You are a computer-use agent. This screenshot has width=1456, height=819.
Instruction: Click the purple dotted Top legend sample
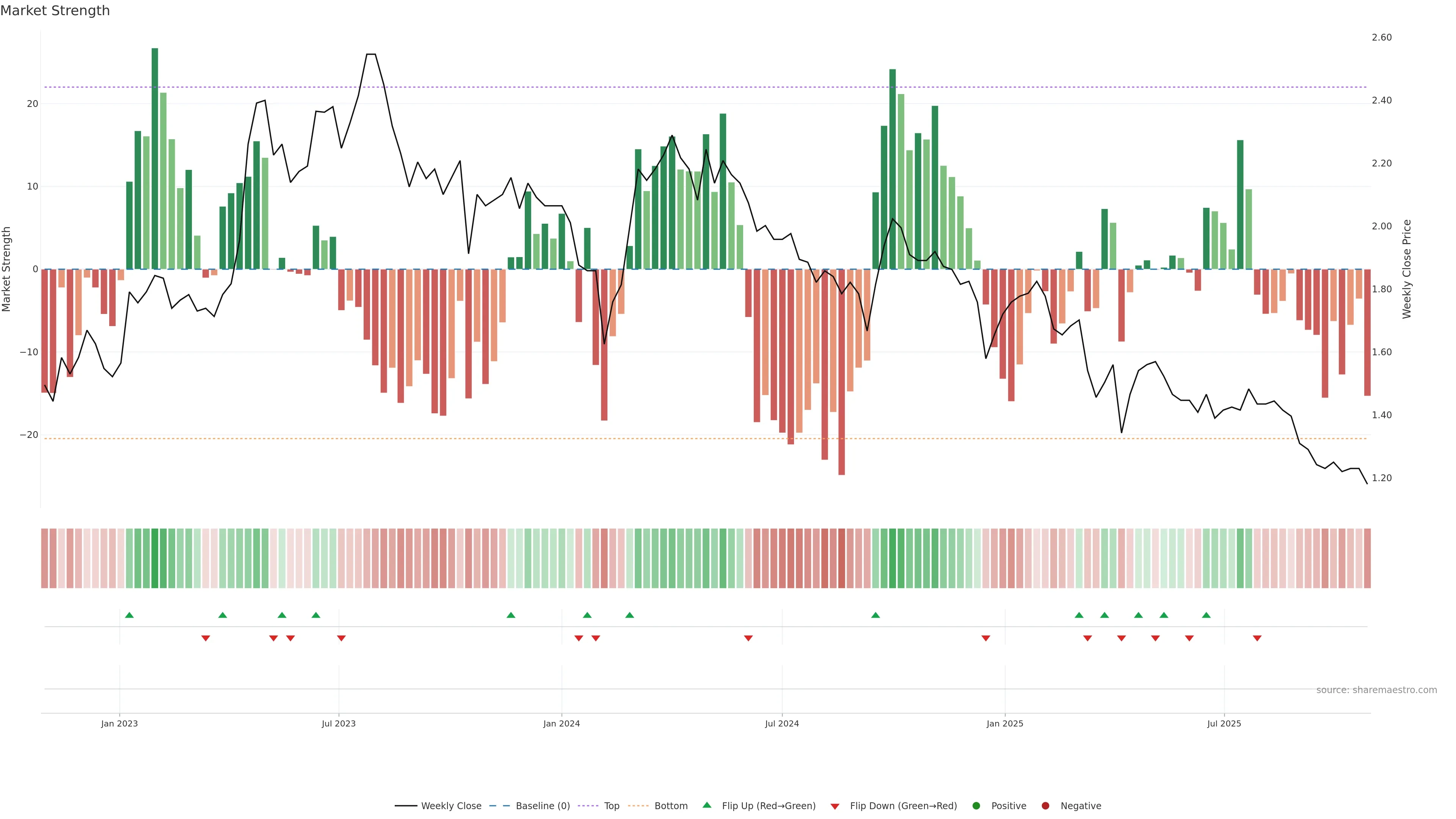coord(588,806)
